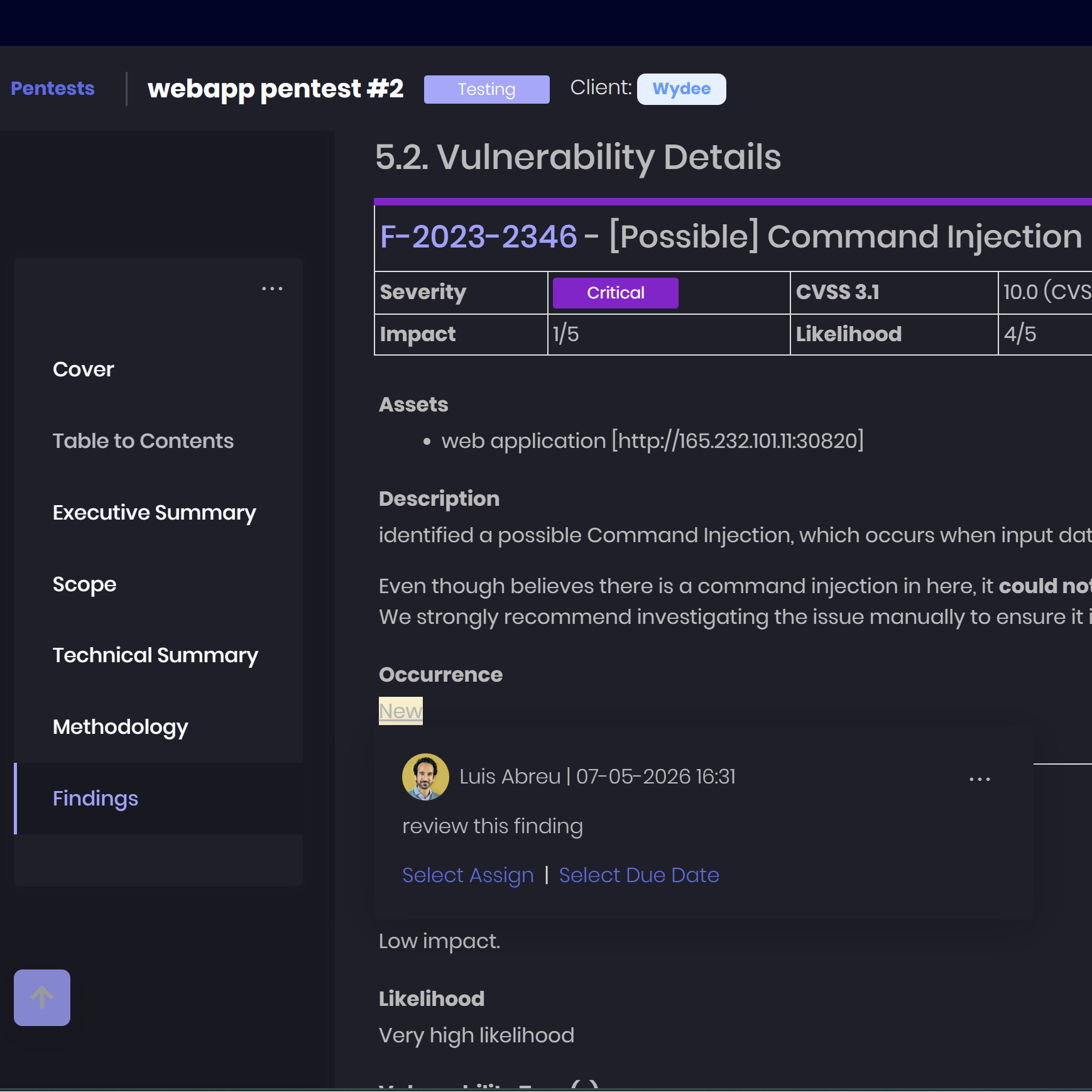The height and width of the screenshot is (1092, 1092).
Task: Click the Testing status badge
Action: click(486, 89)
